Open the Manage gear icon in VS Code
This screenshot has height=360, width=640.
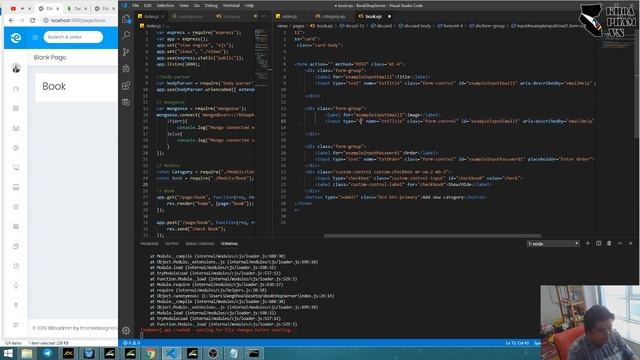tap(126, 331)
